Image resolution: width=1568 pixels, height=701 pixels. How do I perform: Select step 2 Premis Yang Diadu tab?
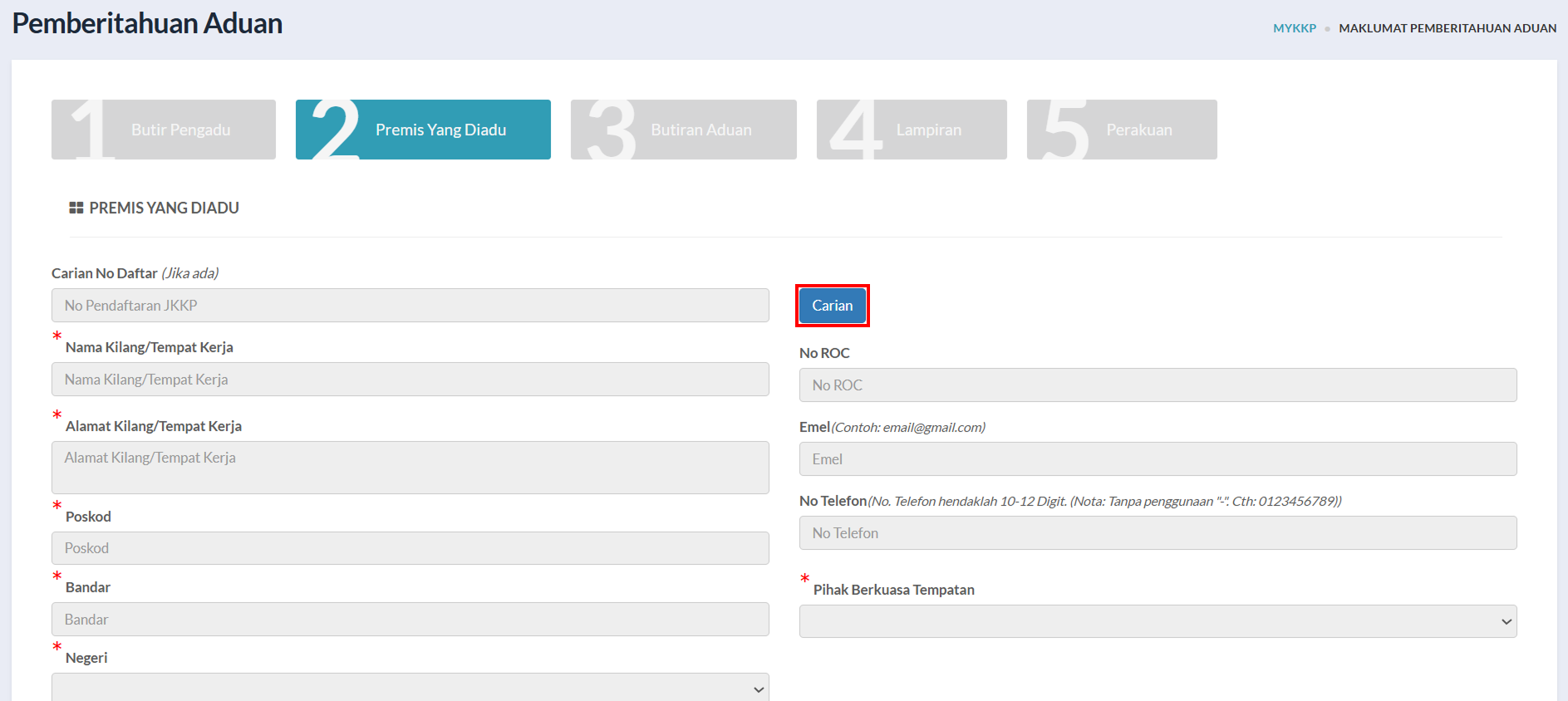click(423, 130)
